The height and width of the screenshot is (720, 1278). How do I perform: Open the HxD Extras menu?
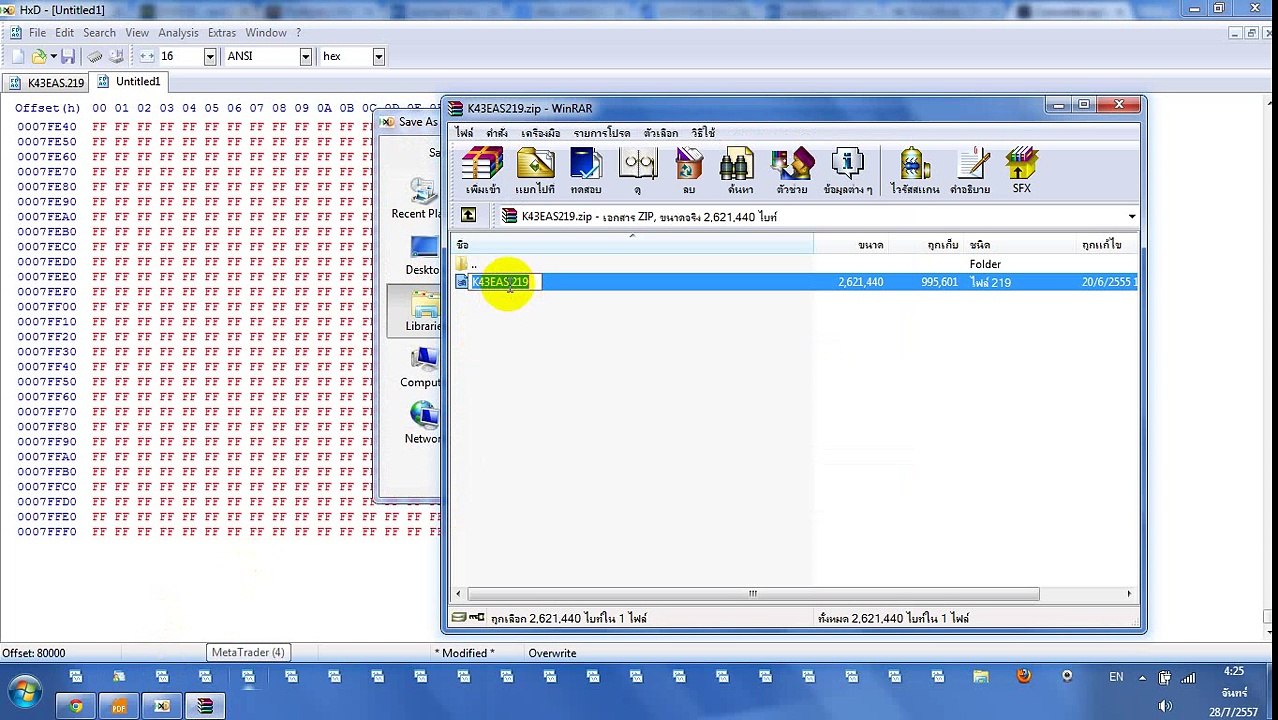coord(222,33)
